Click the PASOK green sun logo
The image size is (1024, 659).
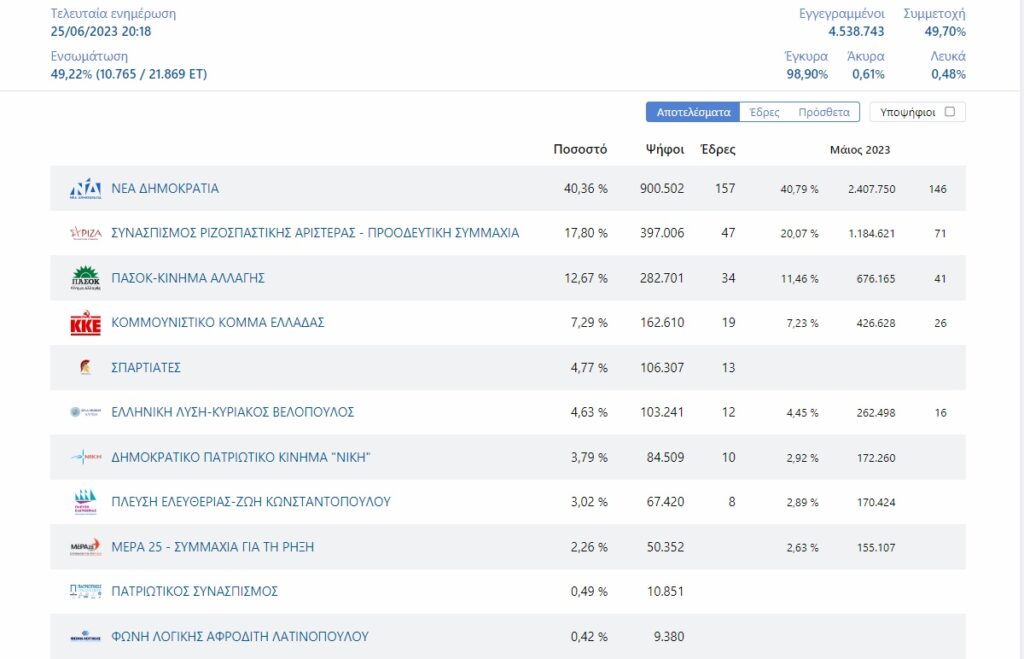(x=86, y=278)
